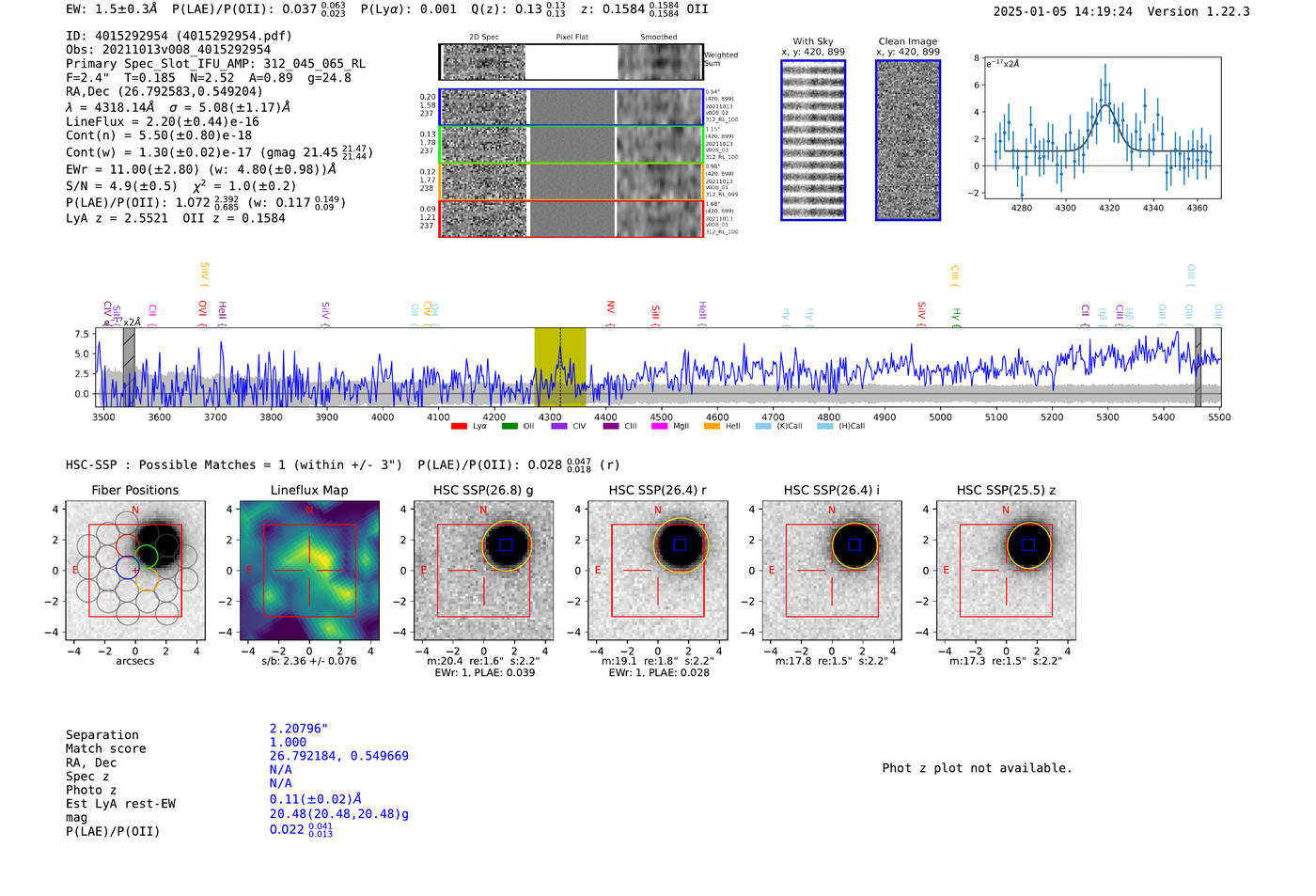Click the red Lyα legend swatch
The height and width of the screenshot is (896, 1316).
click(459, 427)
